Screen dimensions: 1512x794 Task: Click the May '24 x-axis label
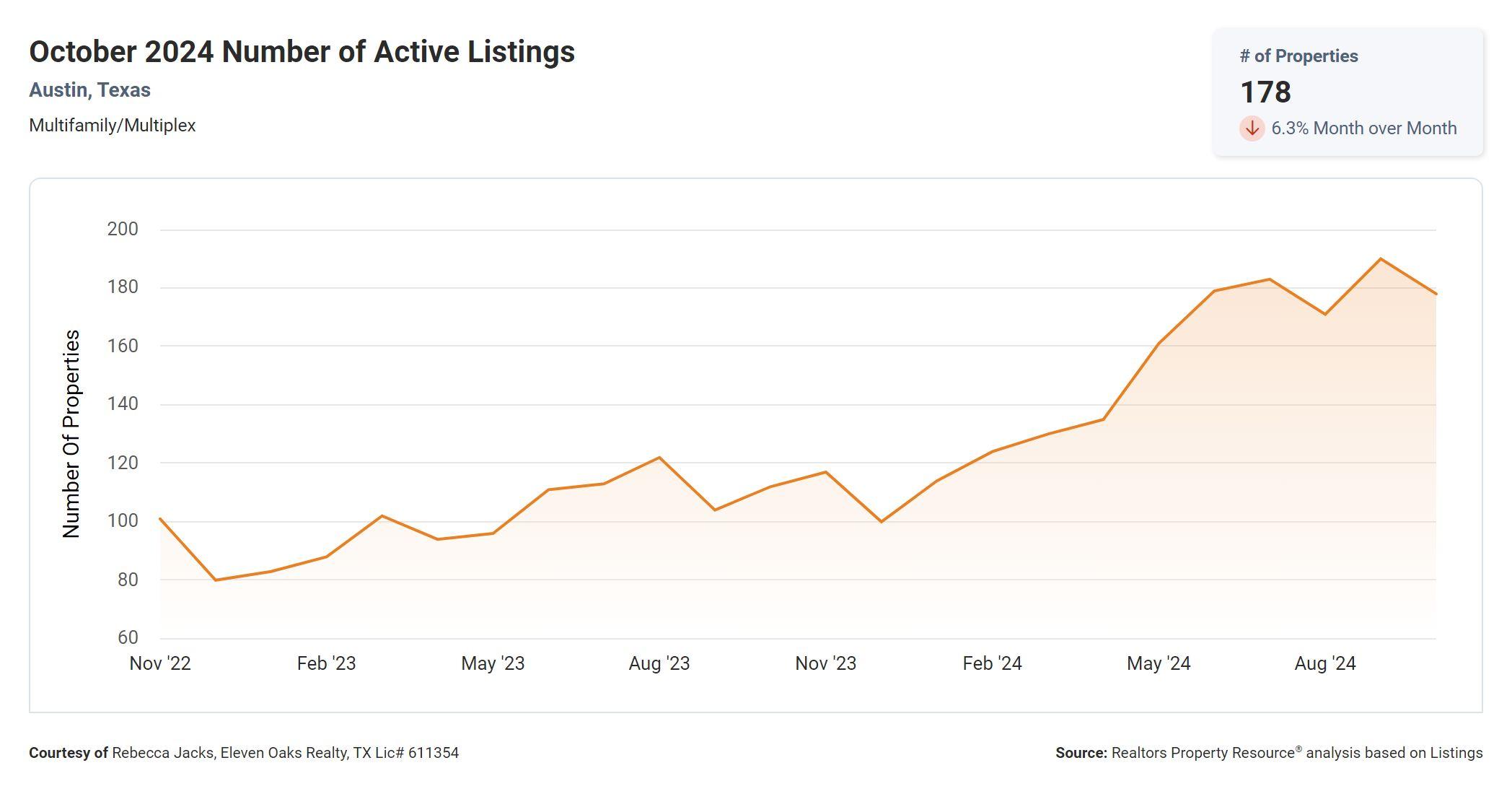coord(1159,663)
